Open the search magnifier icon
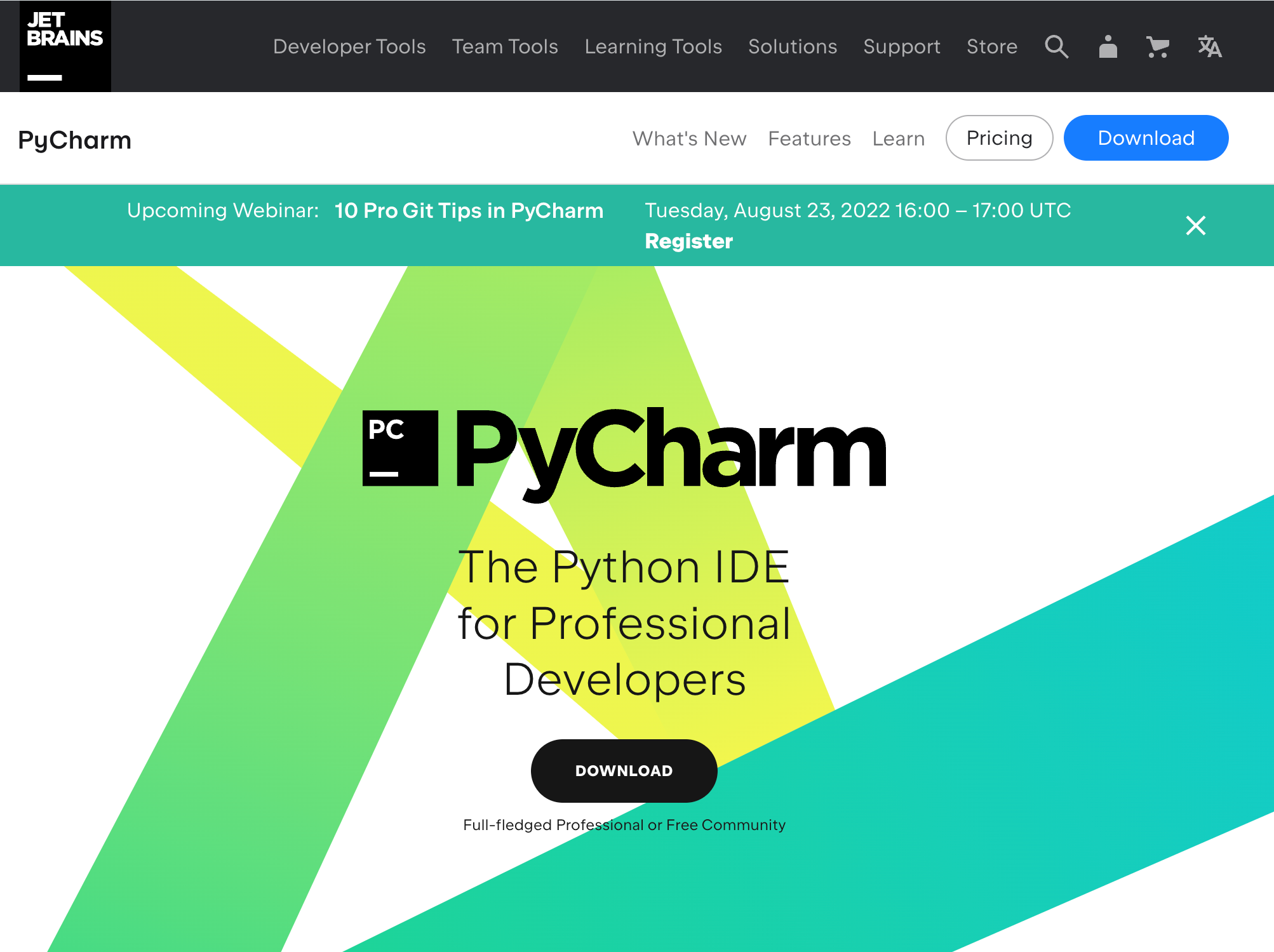Viewport: 1274px width, 952px height. coord(1056,46)
